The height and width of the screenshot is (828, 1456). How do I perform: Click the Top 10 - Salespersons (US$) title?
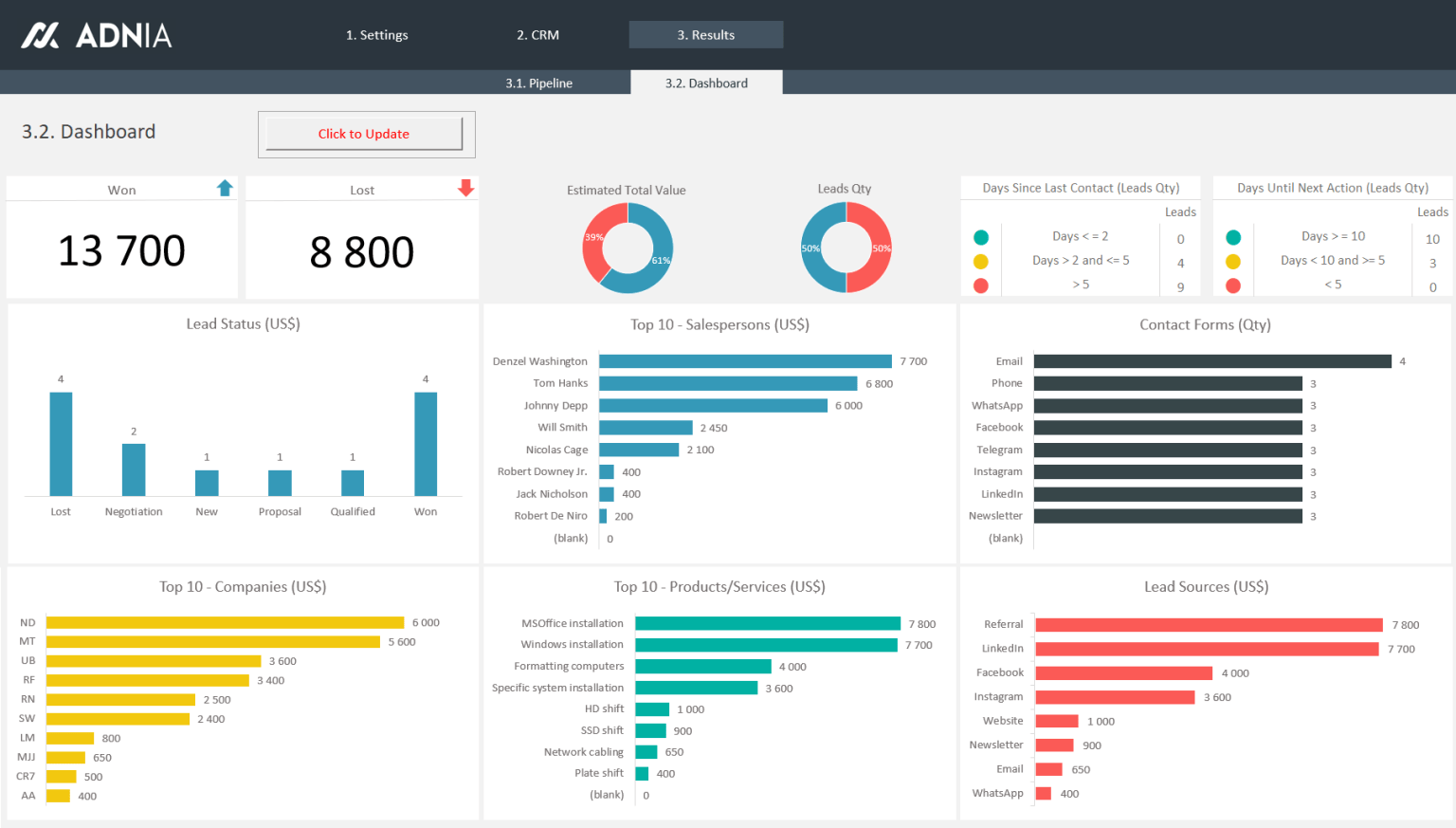tap(719, 324)
